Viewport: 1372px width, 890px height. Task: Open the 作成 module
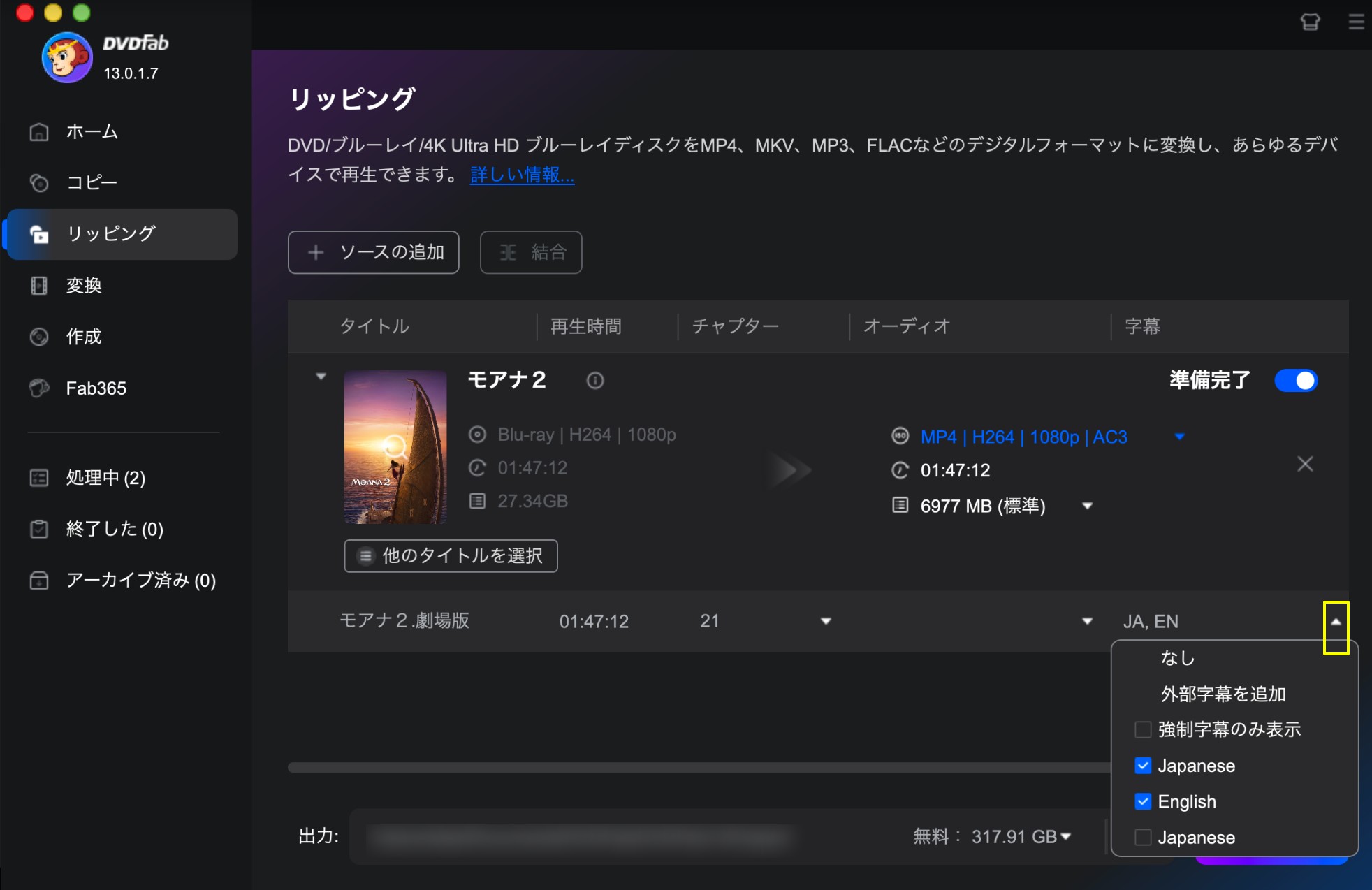coord(122,337)
